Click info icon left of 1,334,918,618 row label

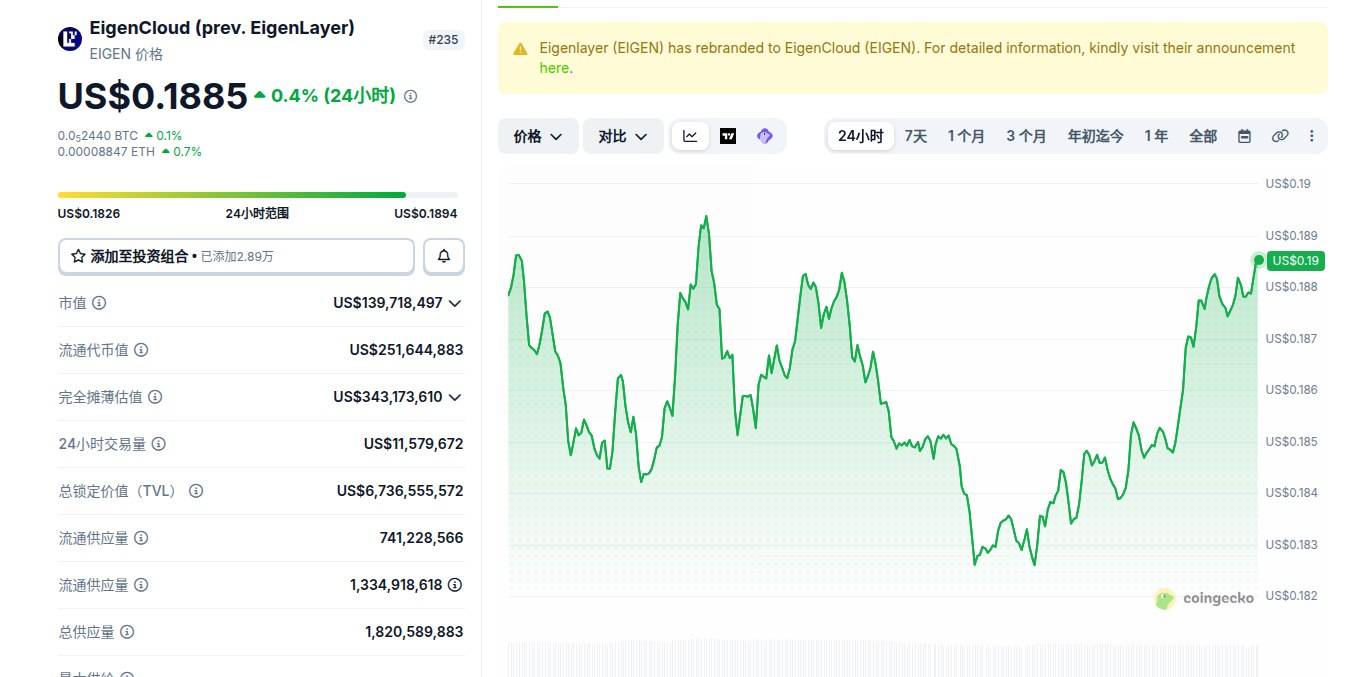pos(141,585)
